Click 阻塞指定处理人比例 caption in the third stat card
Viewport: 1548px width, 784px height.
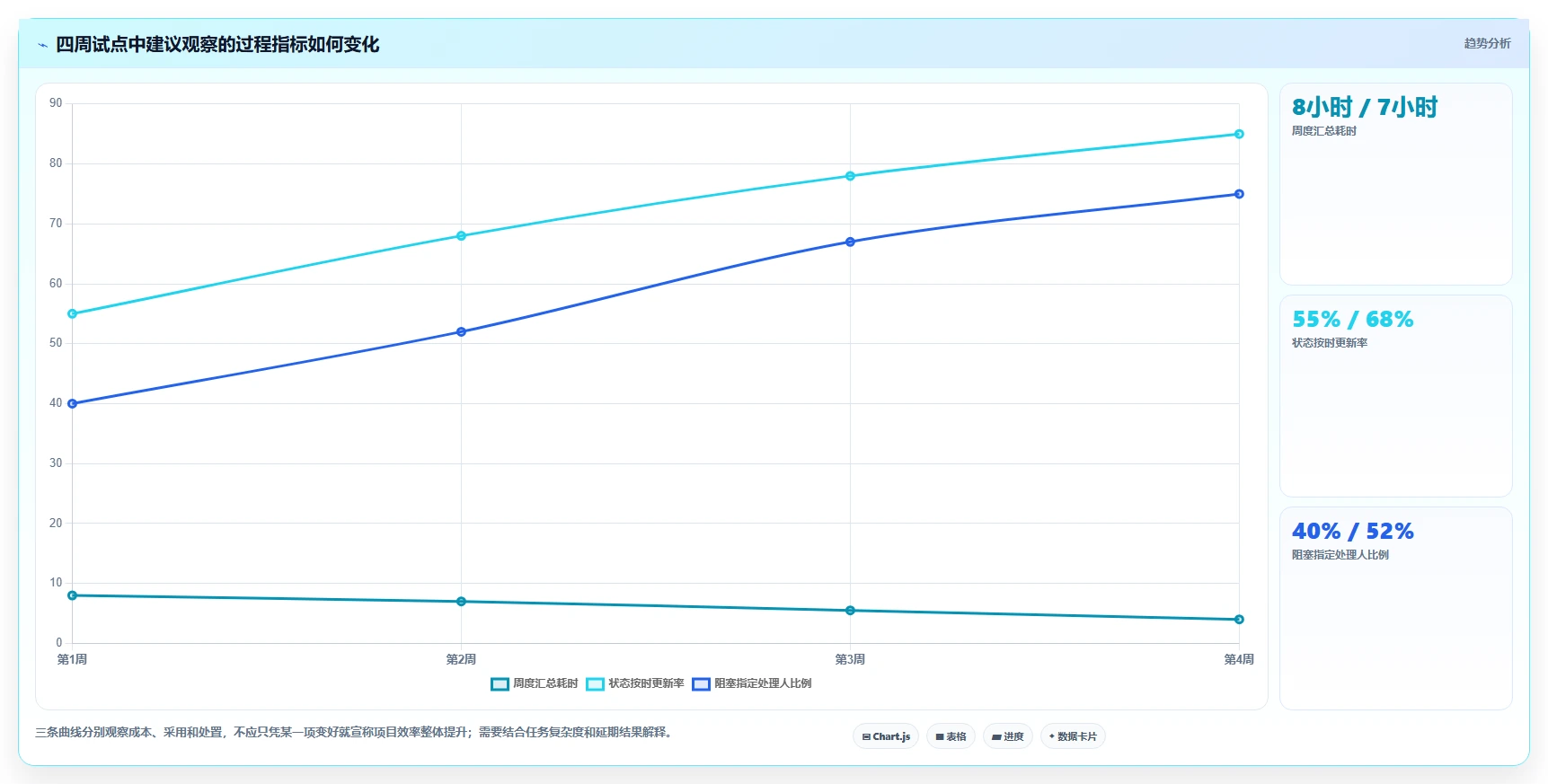point(1340,555)
